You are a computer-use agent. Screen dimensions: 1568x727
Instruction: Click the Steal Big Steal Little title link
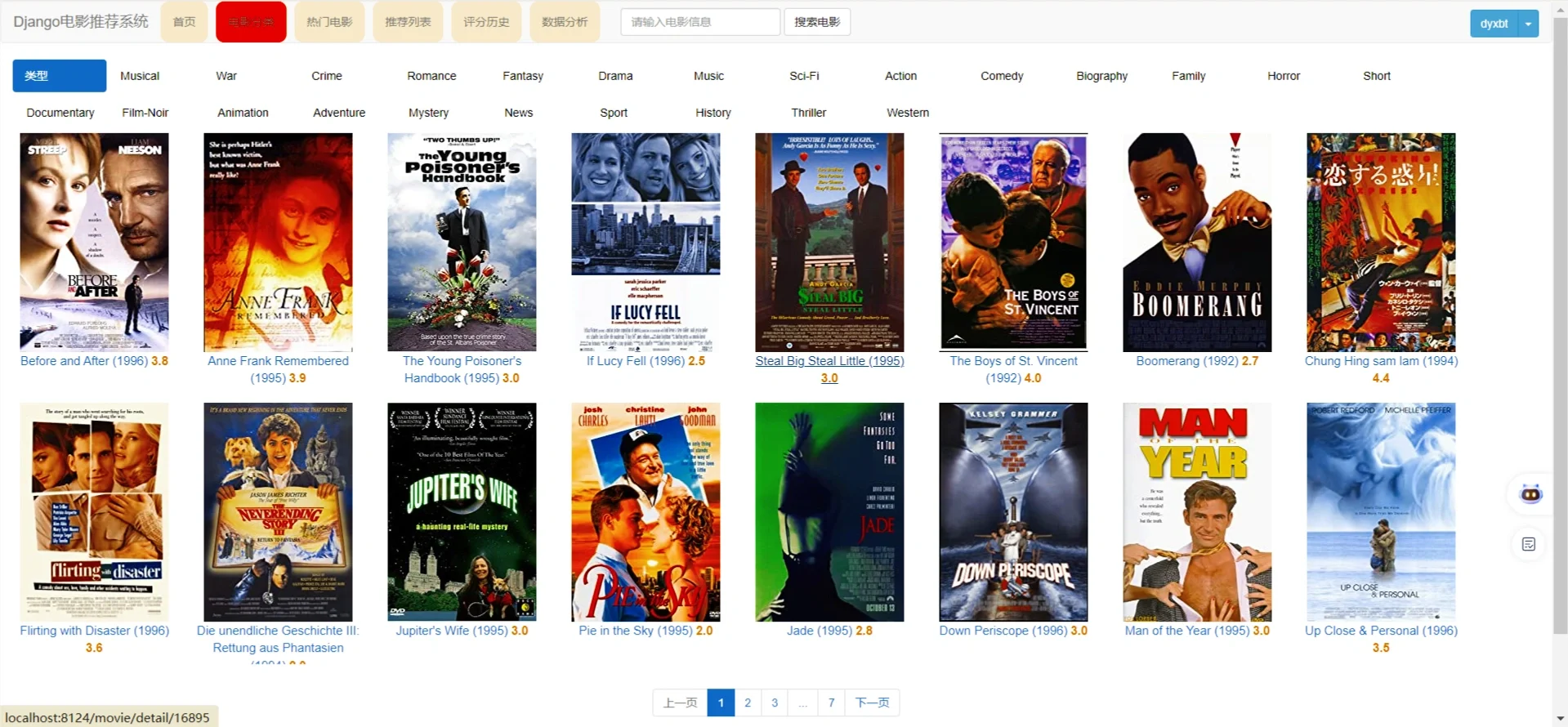coord(829,369)
